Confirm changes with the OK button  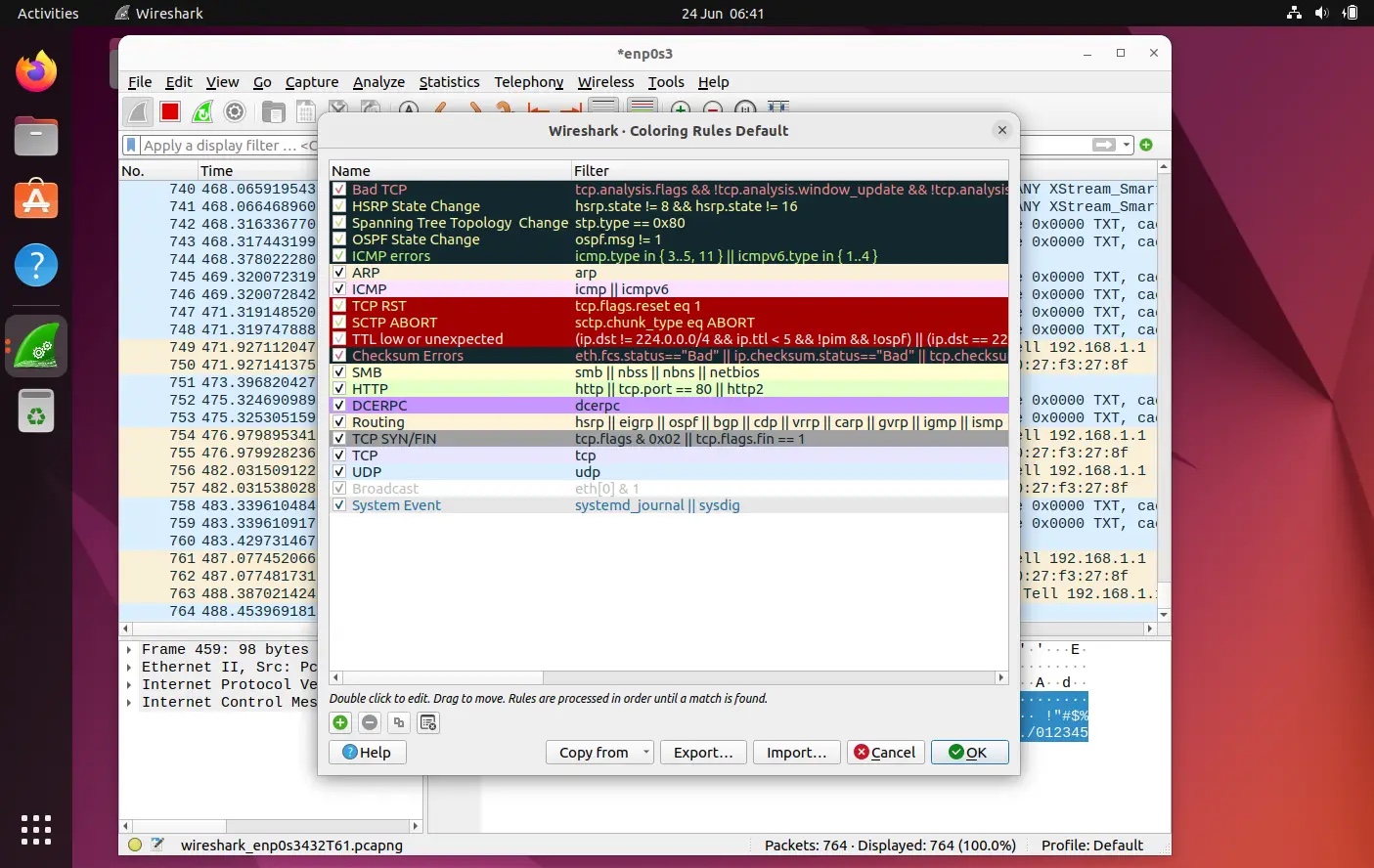point(969,752)
